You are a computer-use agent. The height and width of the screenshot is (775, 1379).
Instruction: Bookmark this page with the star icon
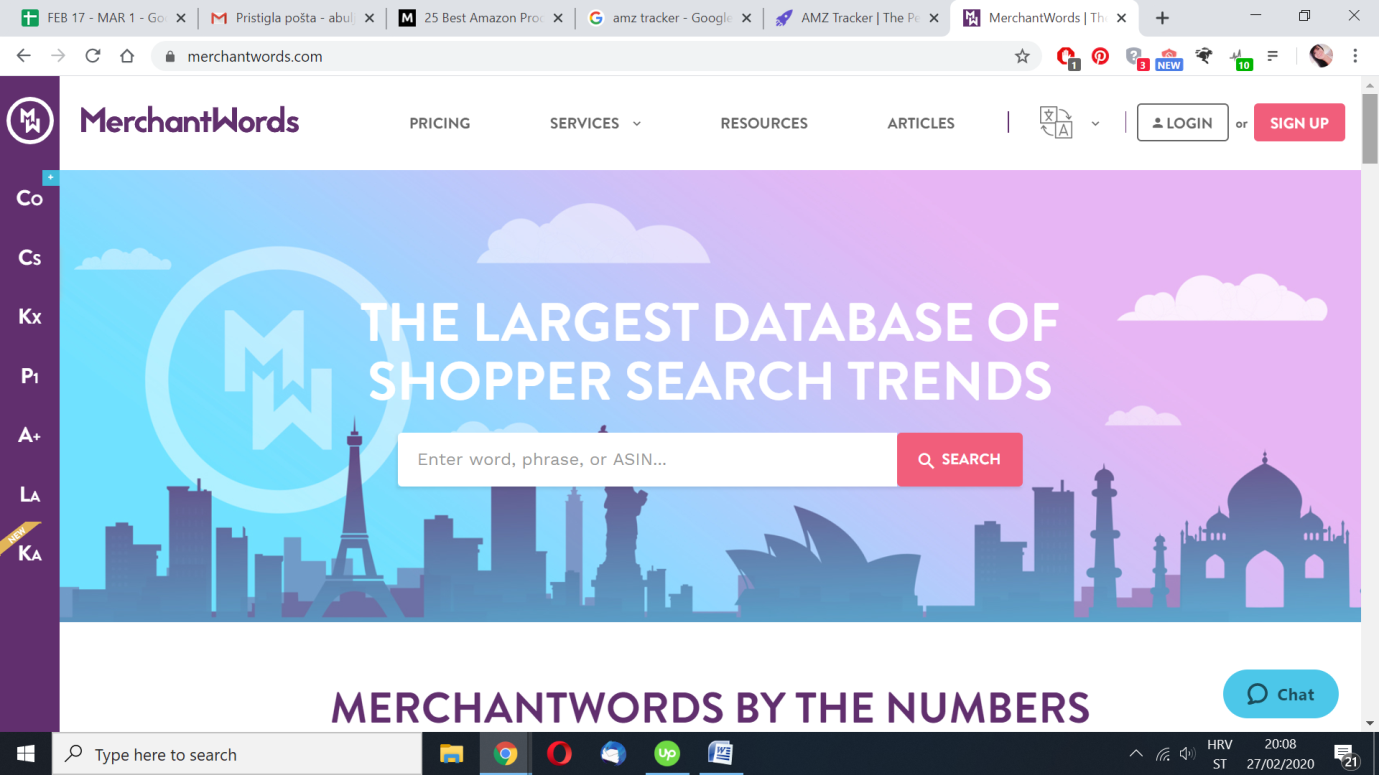(x=1022, y=57)
